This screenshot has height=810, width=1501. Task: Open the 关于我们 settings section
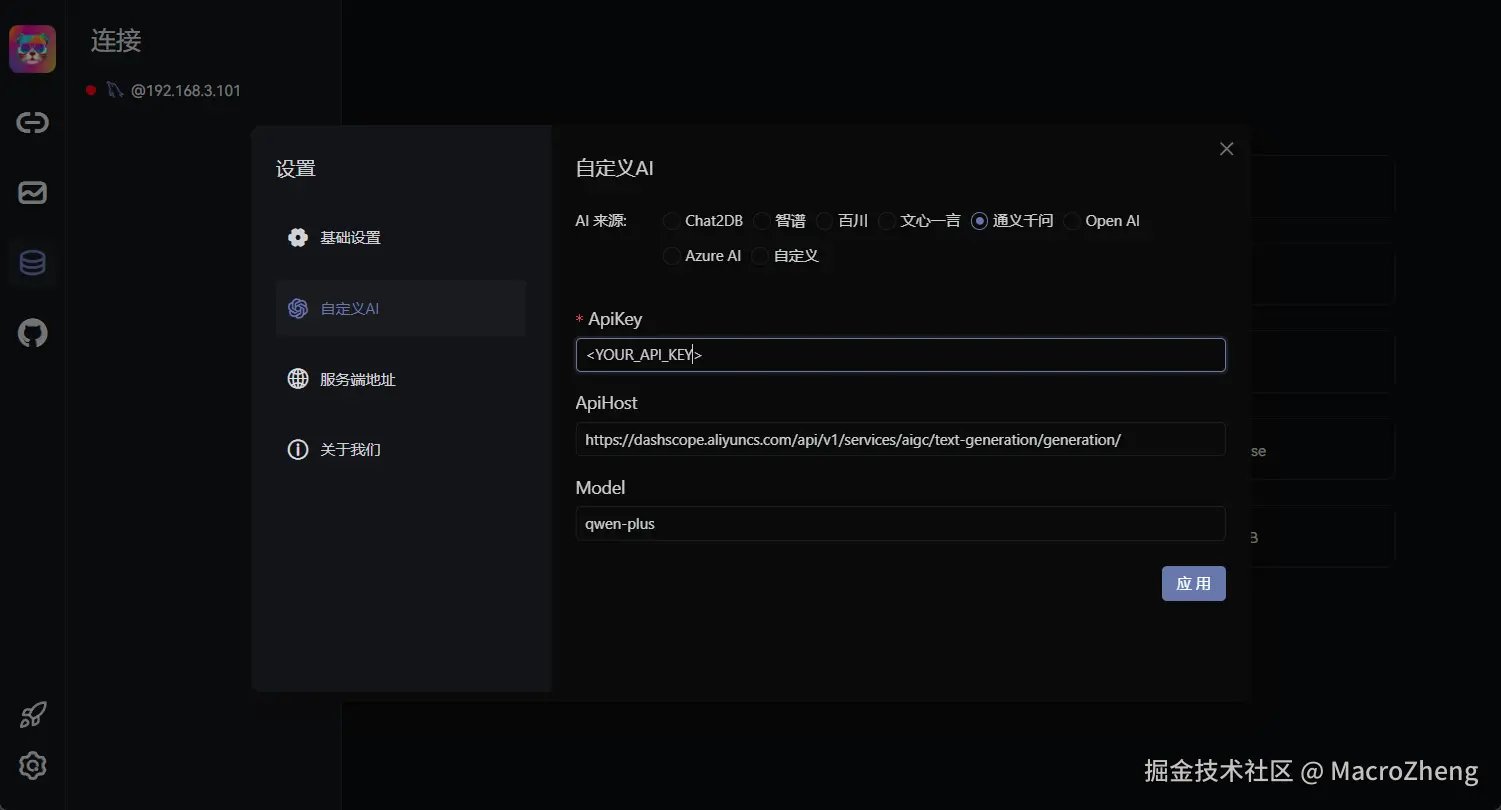click(401, 450)
